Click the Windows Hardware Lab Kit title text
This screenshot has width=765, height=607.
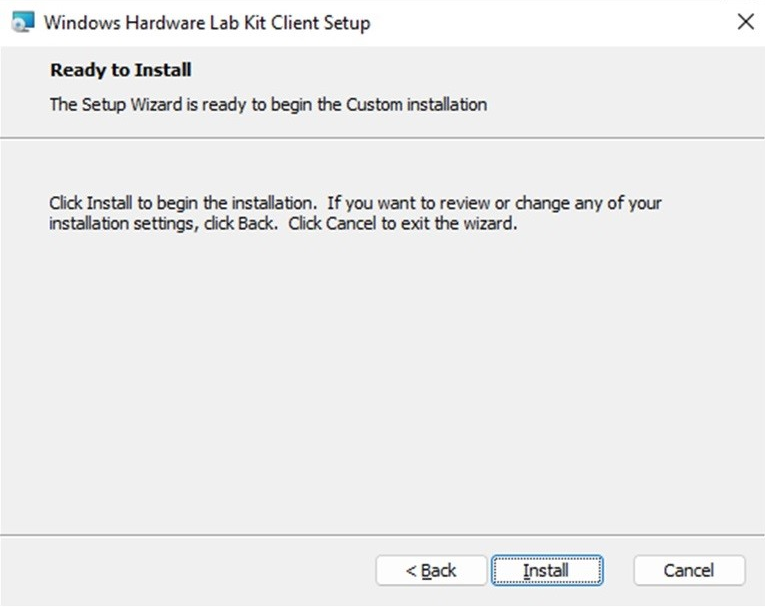pos(207,23)
